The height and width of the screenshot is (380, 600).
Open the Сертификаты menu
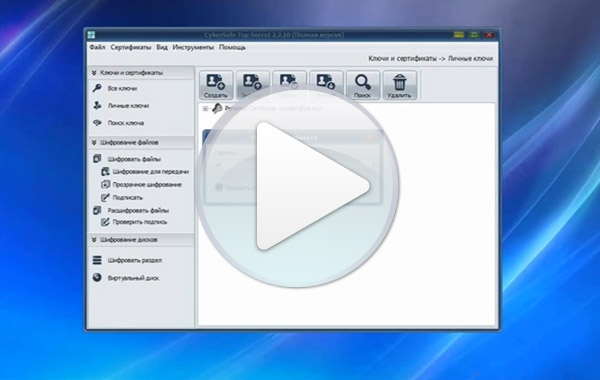pos(130,47)
